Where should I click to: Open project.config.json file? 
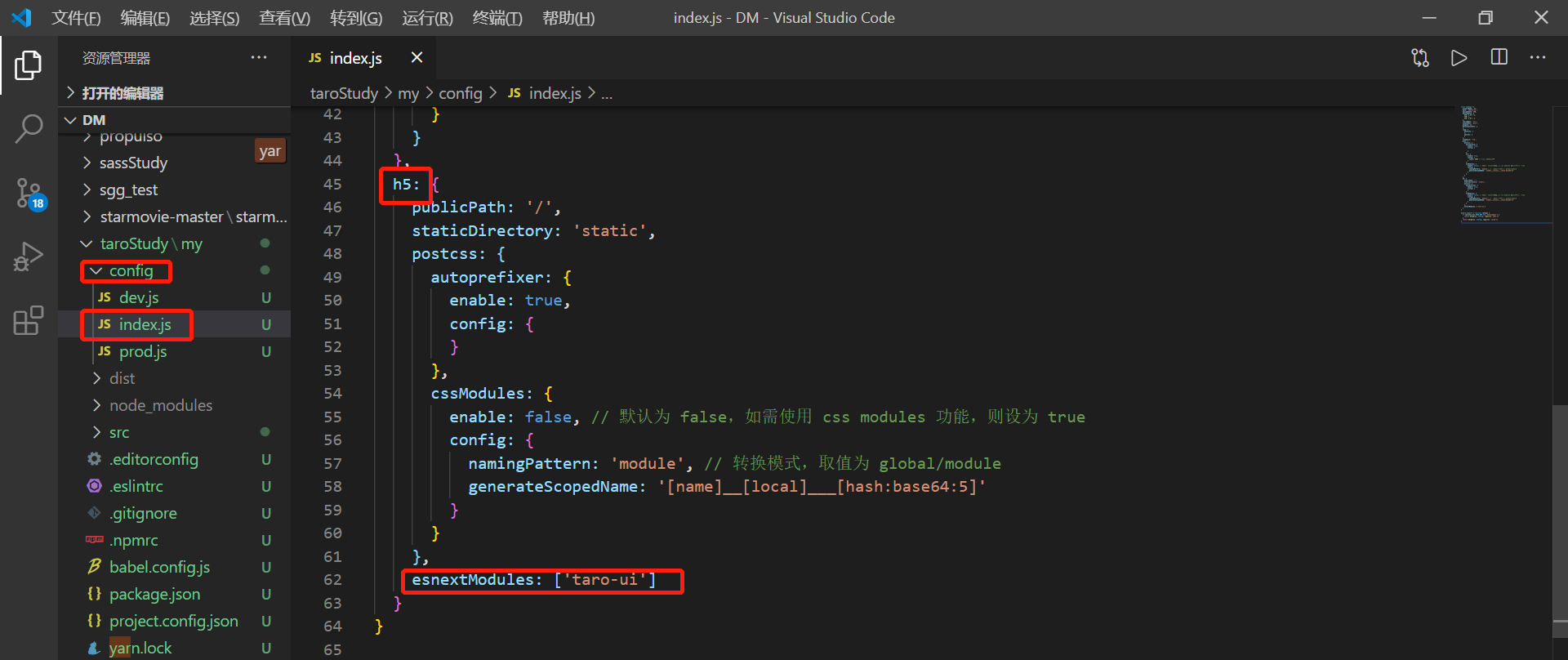click(x=174, y=621)
